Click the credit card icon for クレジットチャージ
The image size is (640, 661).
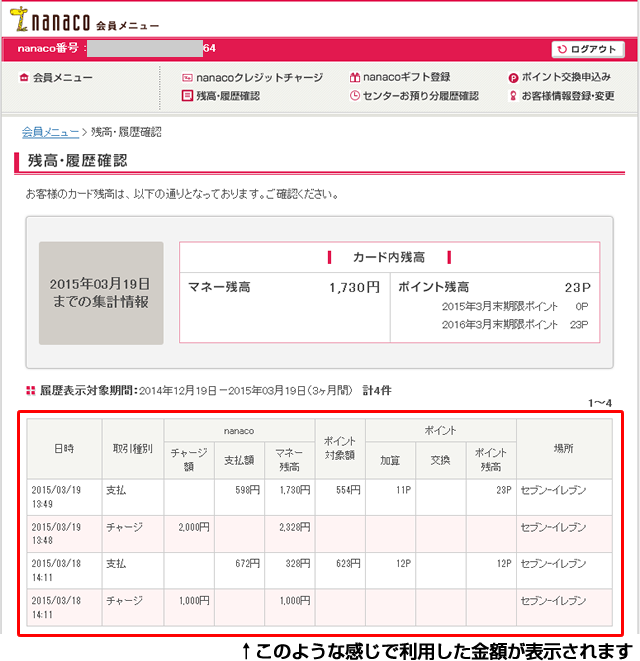pos(187,78)
